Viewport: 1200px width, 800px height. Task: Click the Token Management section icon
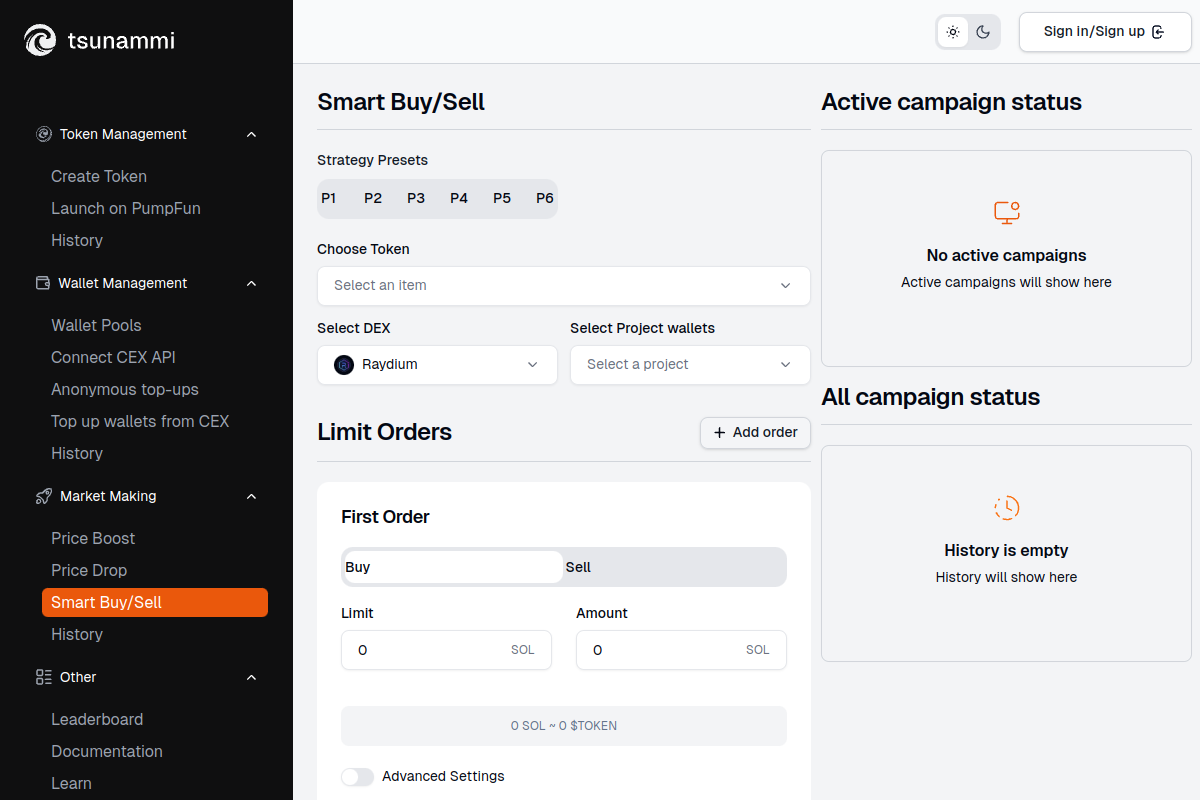tap(44, 134)
